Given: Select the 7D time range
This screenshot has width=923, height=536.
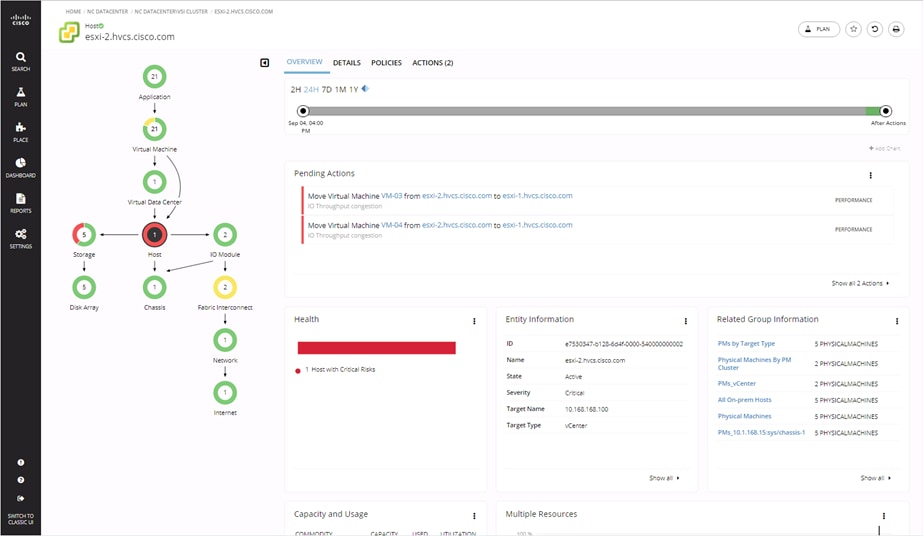Looking at the screenshot, I should pos(327,89).
